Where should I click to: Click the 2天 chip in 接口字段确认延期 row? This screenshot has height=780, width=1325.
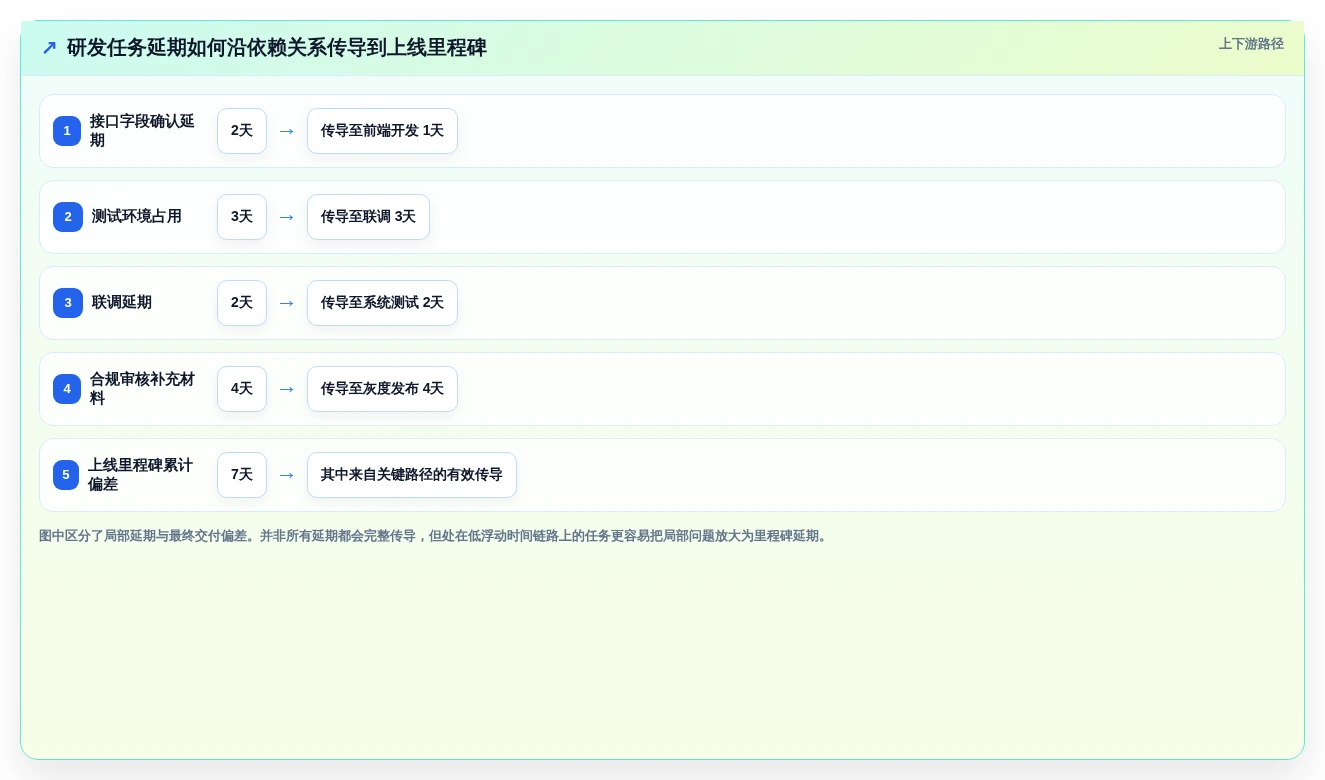pos(242,131)
